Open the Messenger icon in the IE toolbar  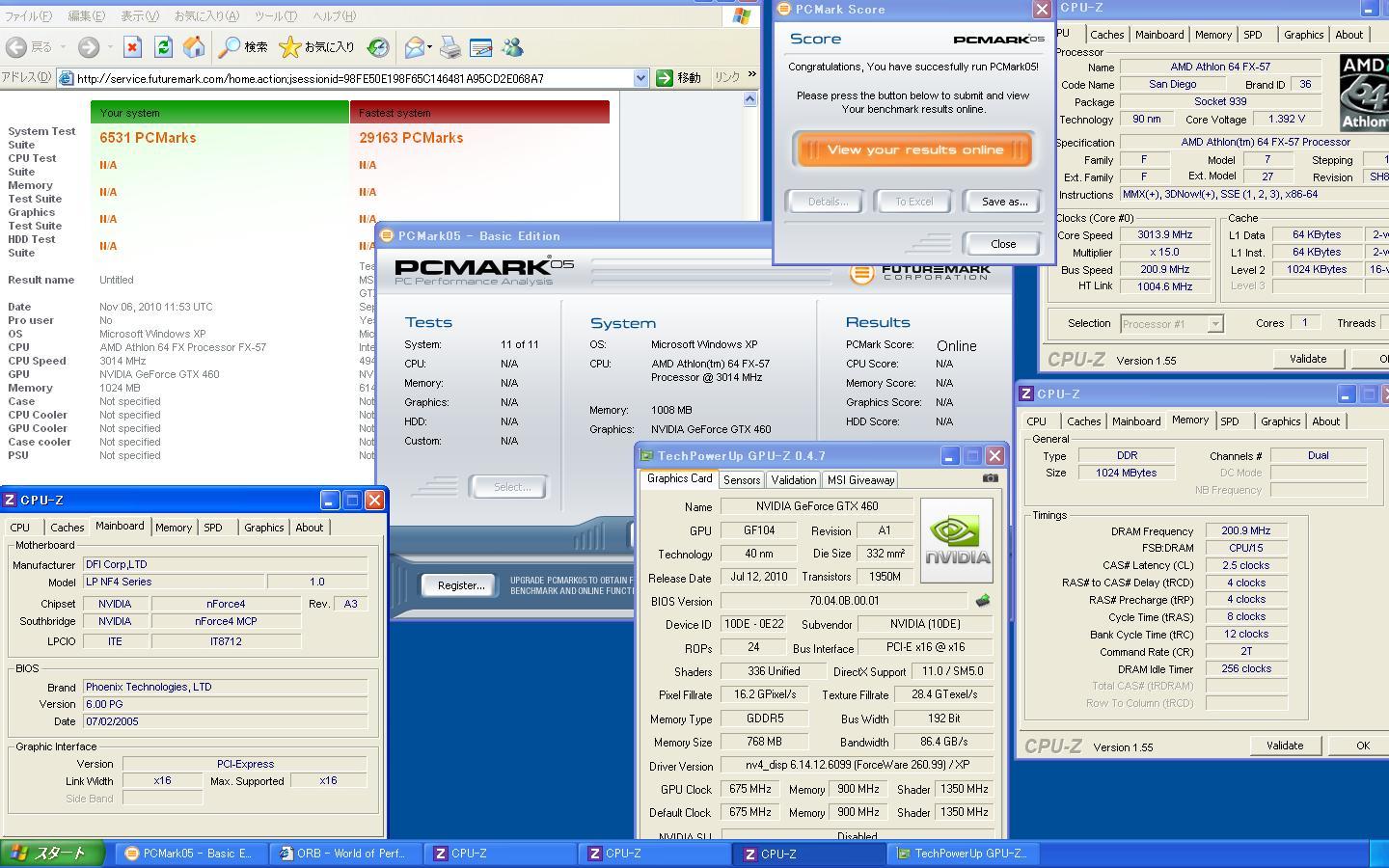(x=512, y=47)
